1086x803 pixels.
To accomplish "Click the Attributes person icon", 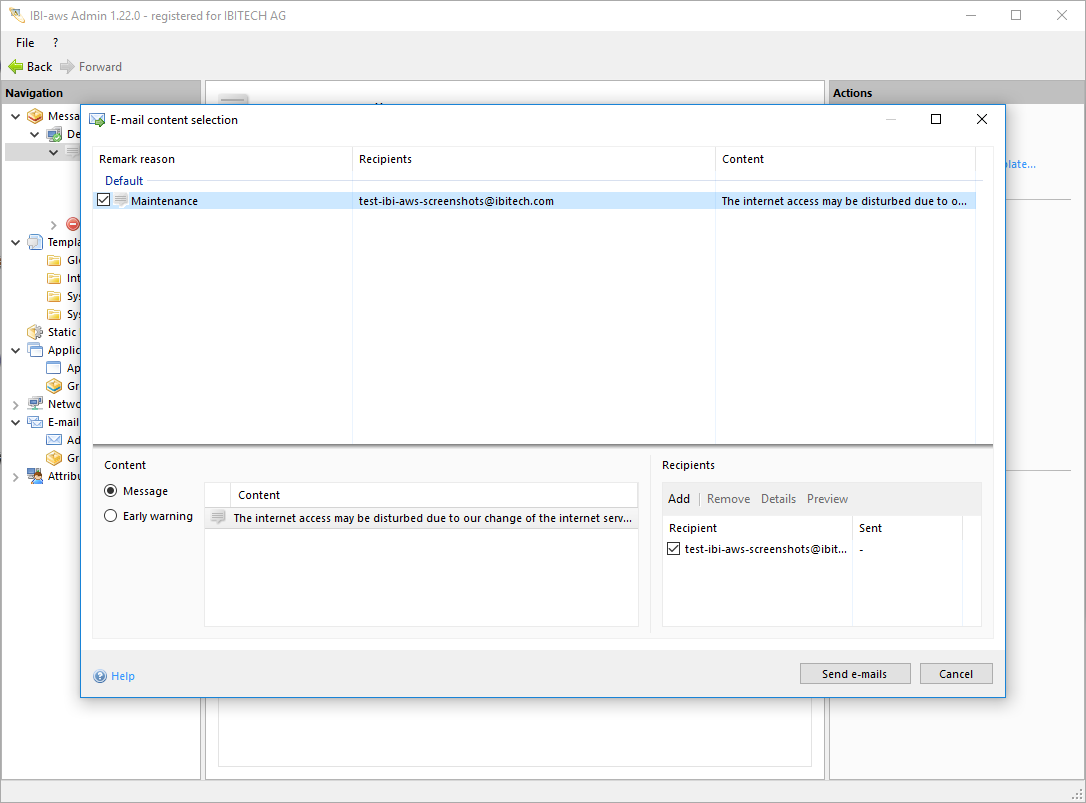I will click(36, 476).
